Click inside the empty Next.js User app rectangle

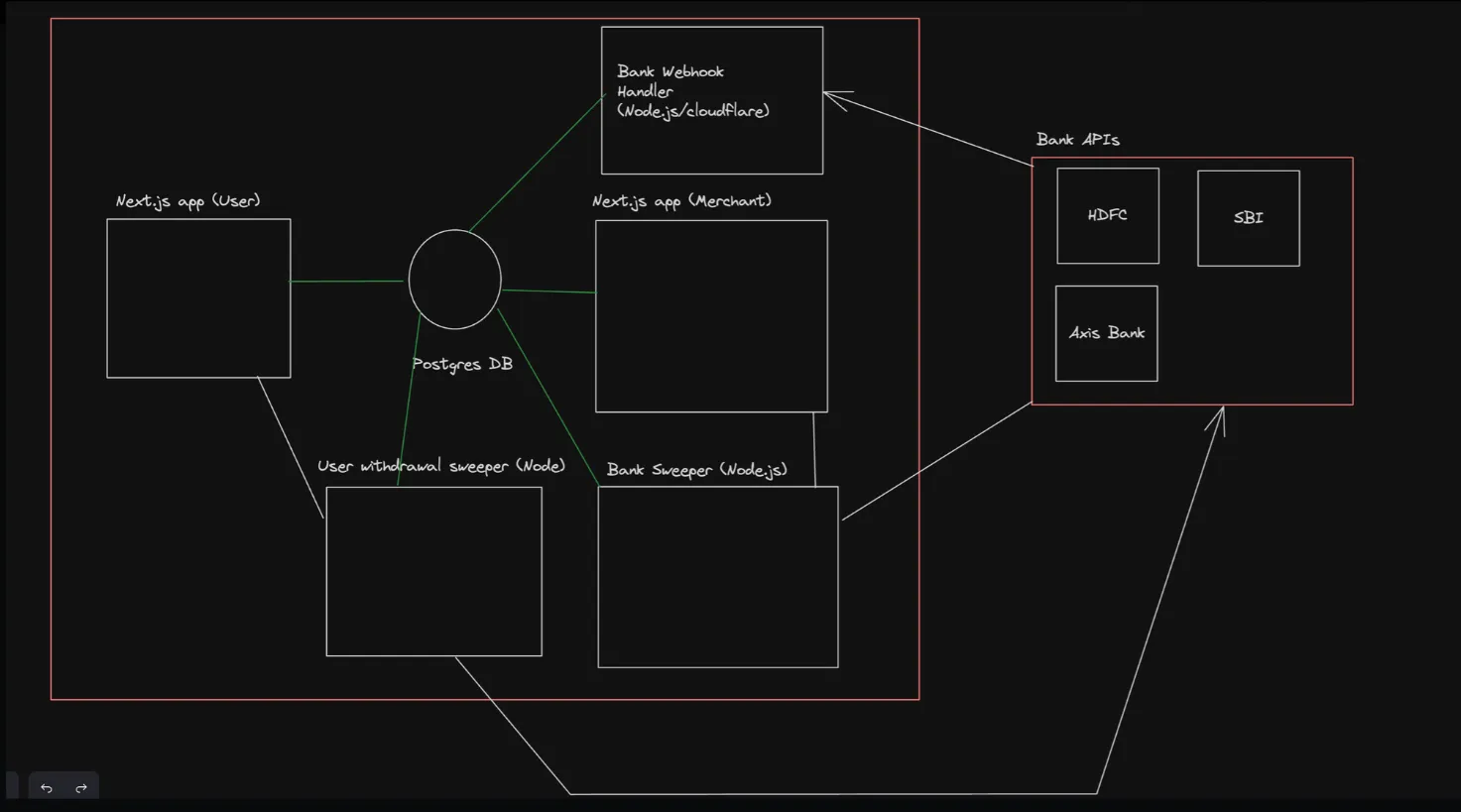198,298
